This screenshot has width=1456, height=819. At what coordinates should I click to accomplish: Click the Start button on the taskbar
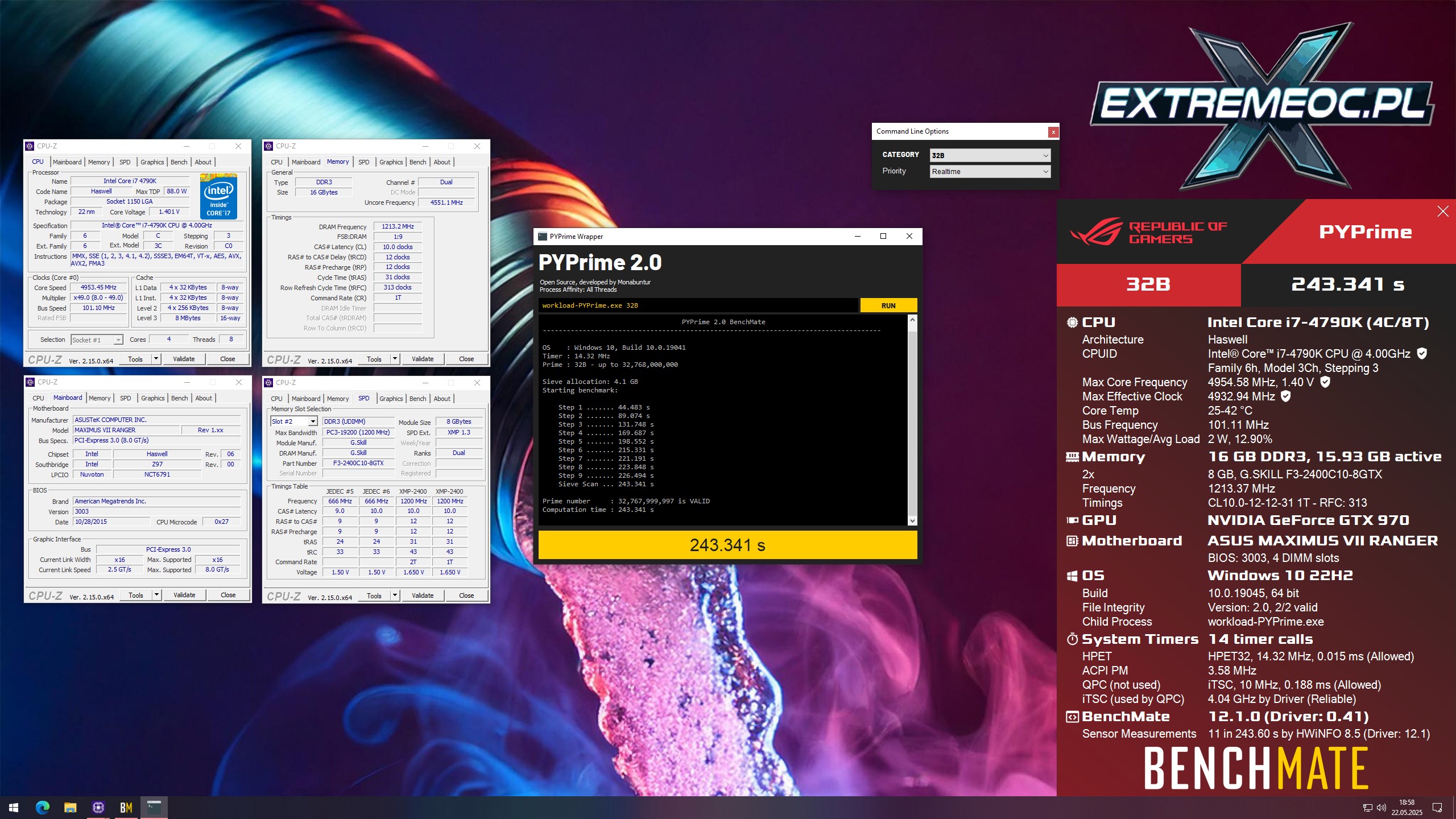(14, 808)
